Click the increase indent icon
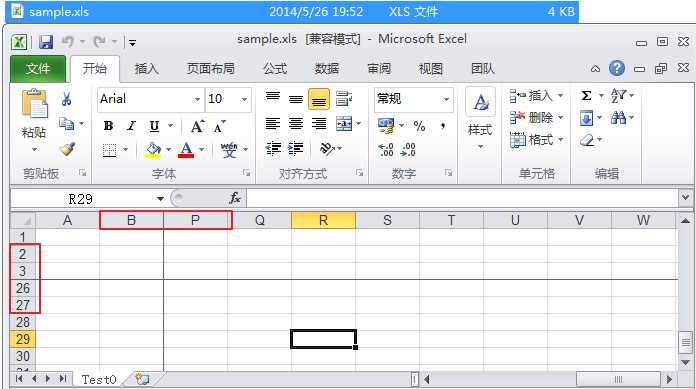This screenshot has height=389, width=696. pos(296,148)
